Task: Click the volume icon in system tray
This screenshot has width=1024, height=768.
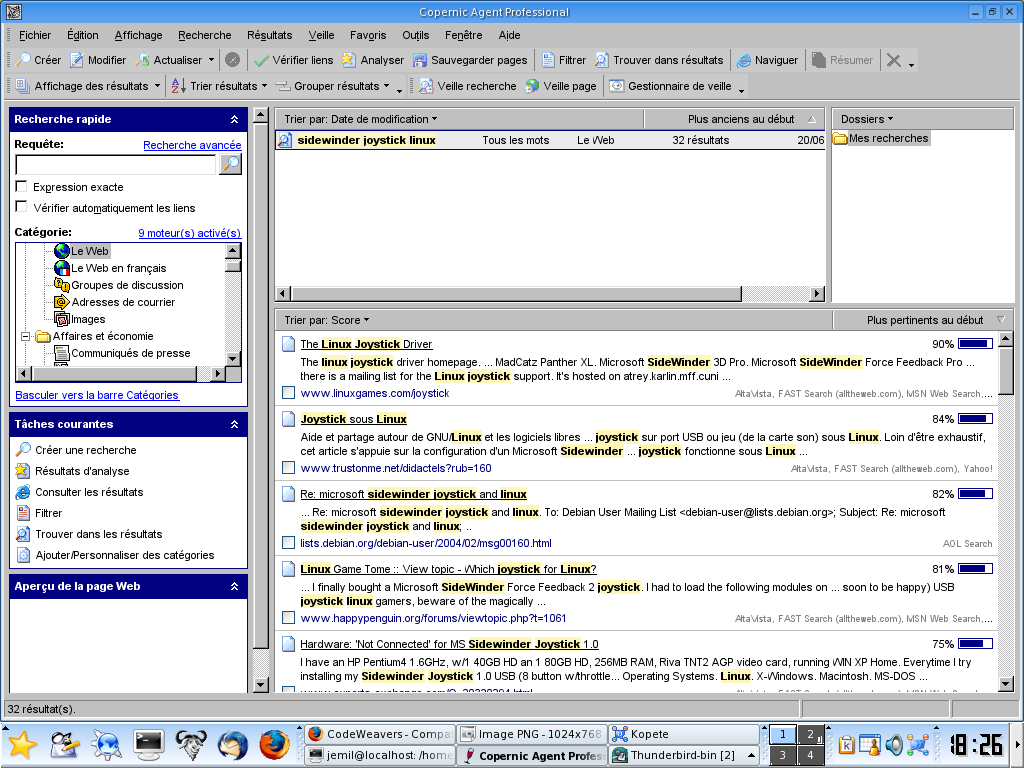Action: [893, 744]
